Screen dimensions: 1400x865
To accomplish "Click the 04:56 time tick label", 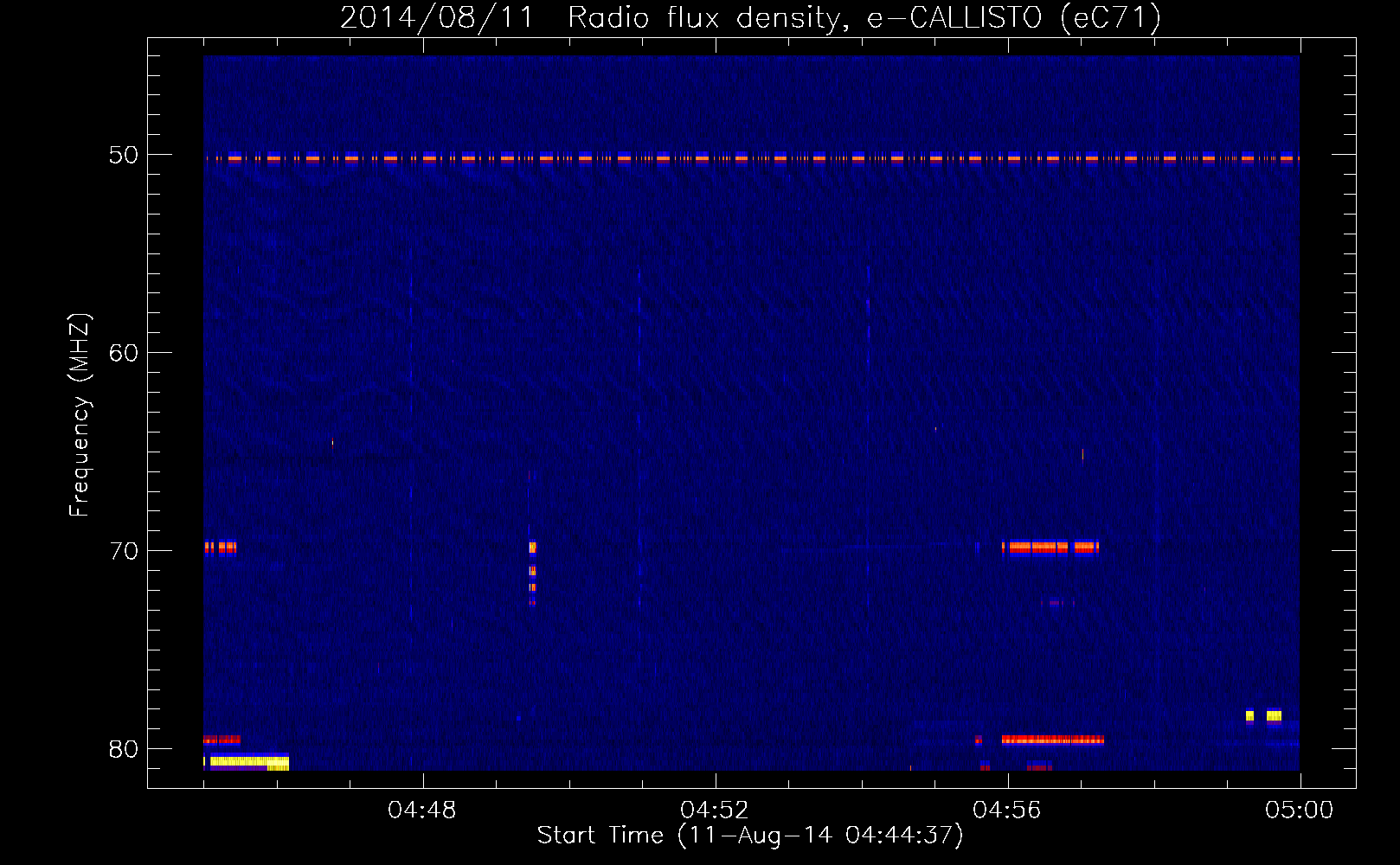I will tap(1007, 811).
